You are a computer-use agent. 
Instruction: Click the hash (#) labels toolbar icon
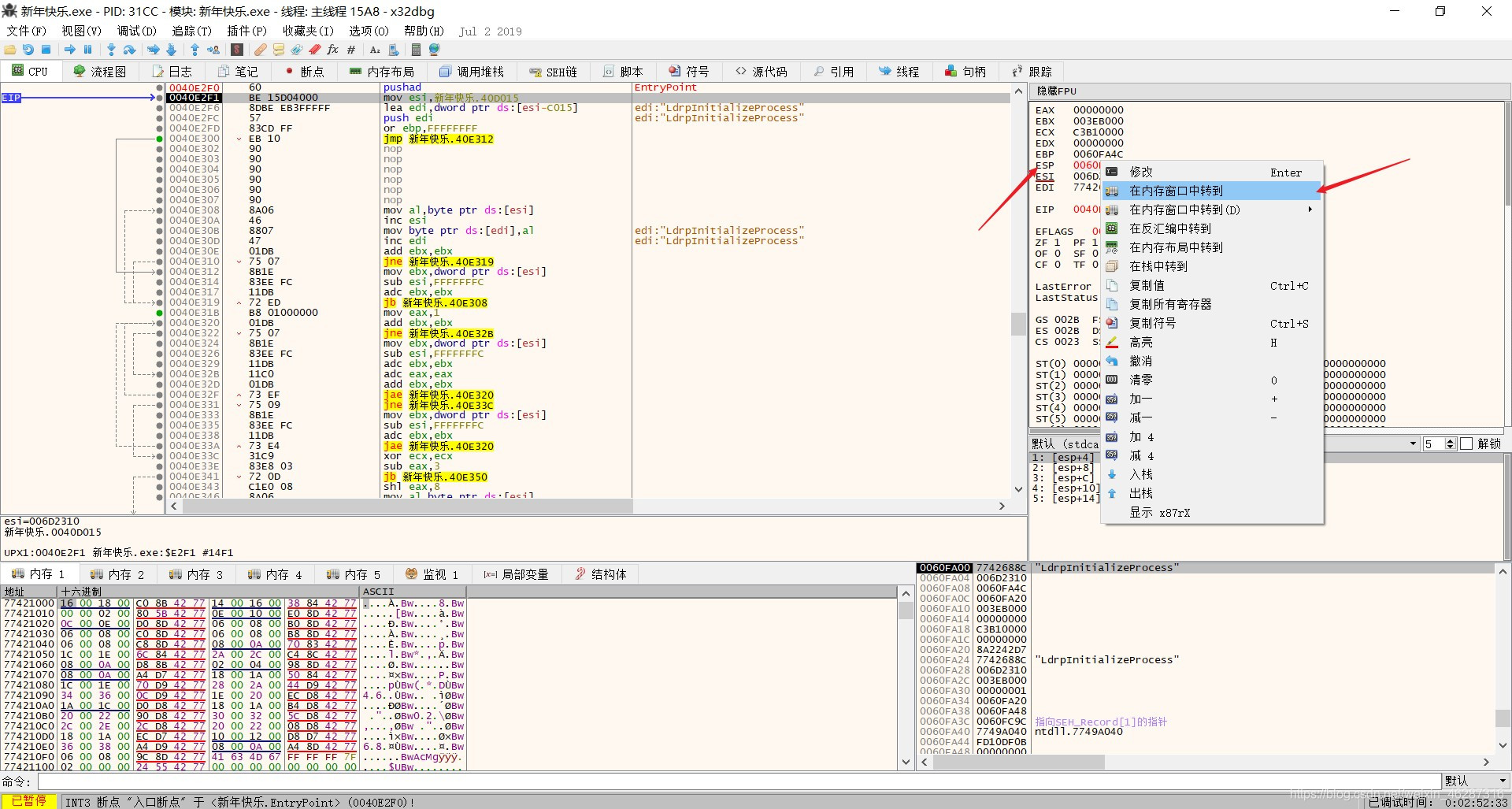(x=351, y=50)
